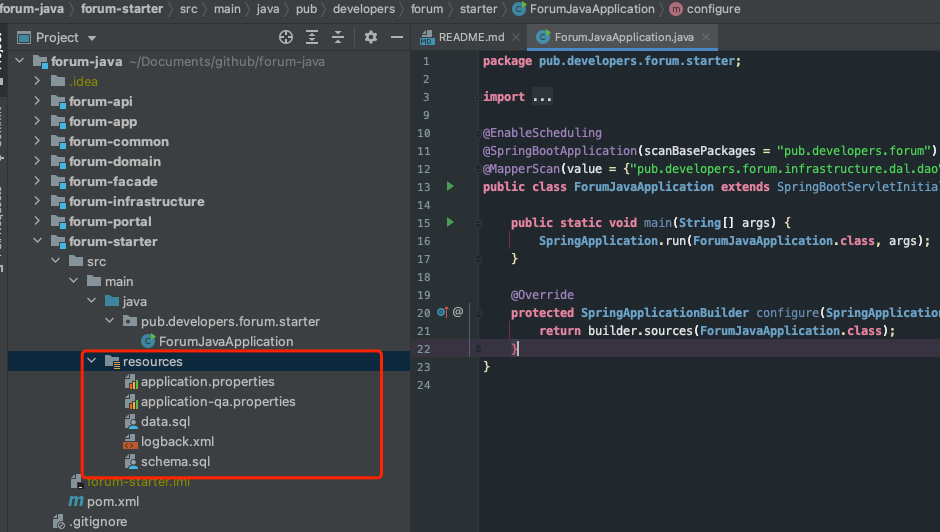940x532 pixels.
Task: Click the @ gutter marker on line 20
Action: point(458,312)
